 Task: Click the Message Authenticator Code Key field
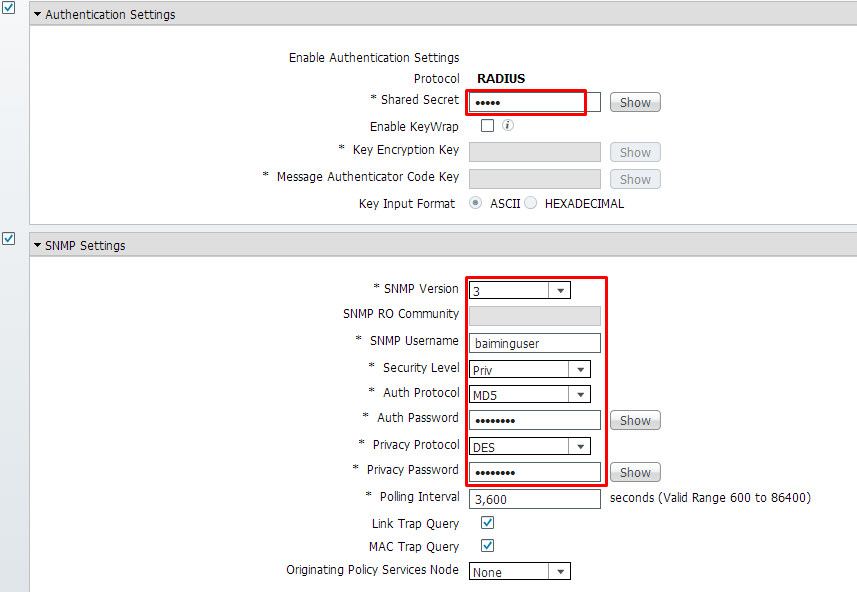click(535, 179)
